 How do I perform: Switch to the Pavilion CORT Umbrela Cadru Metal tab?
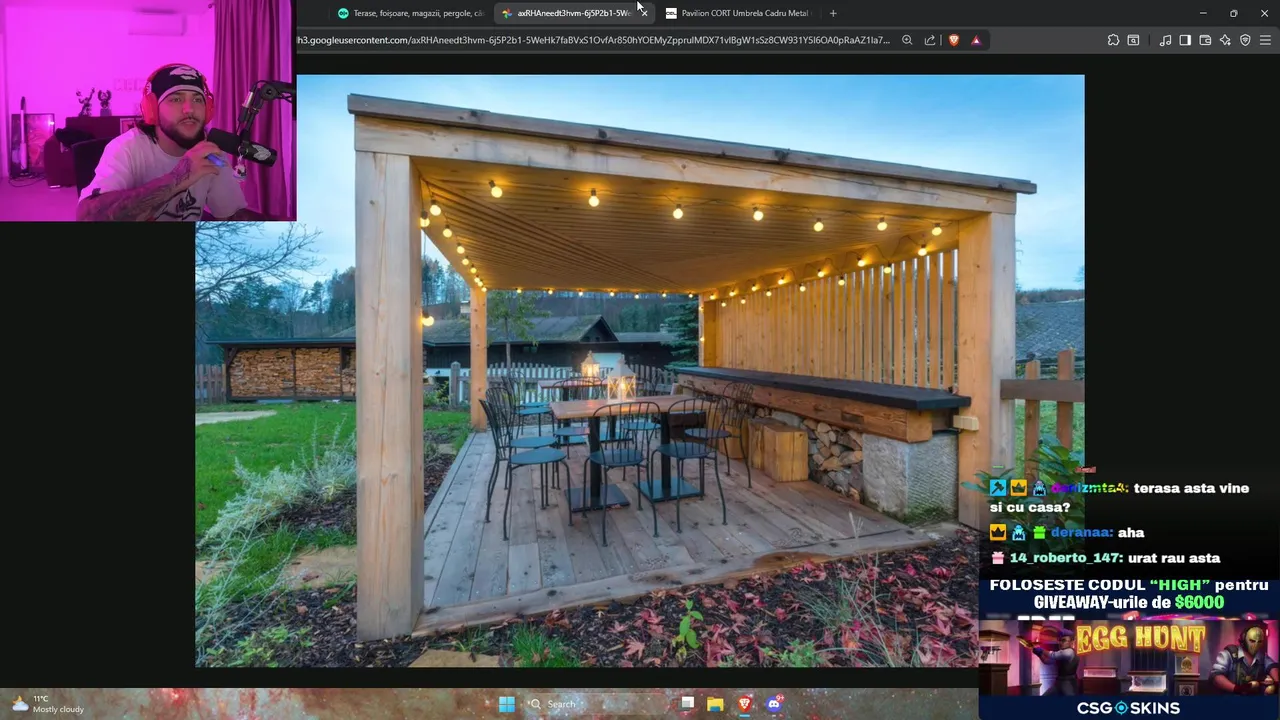tap(737, 13)
